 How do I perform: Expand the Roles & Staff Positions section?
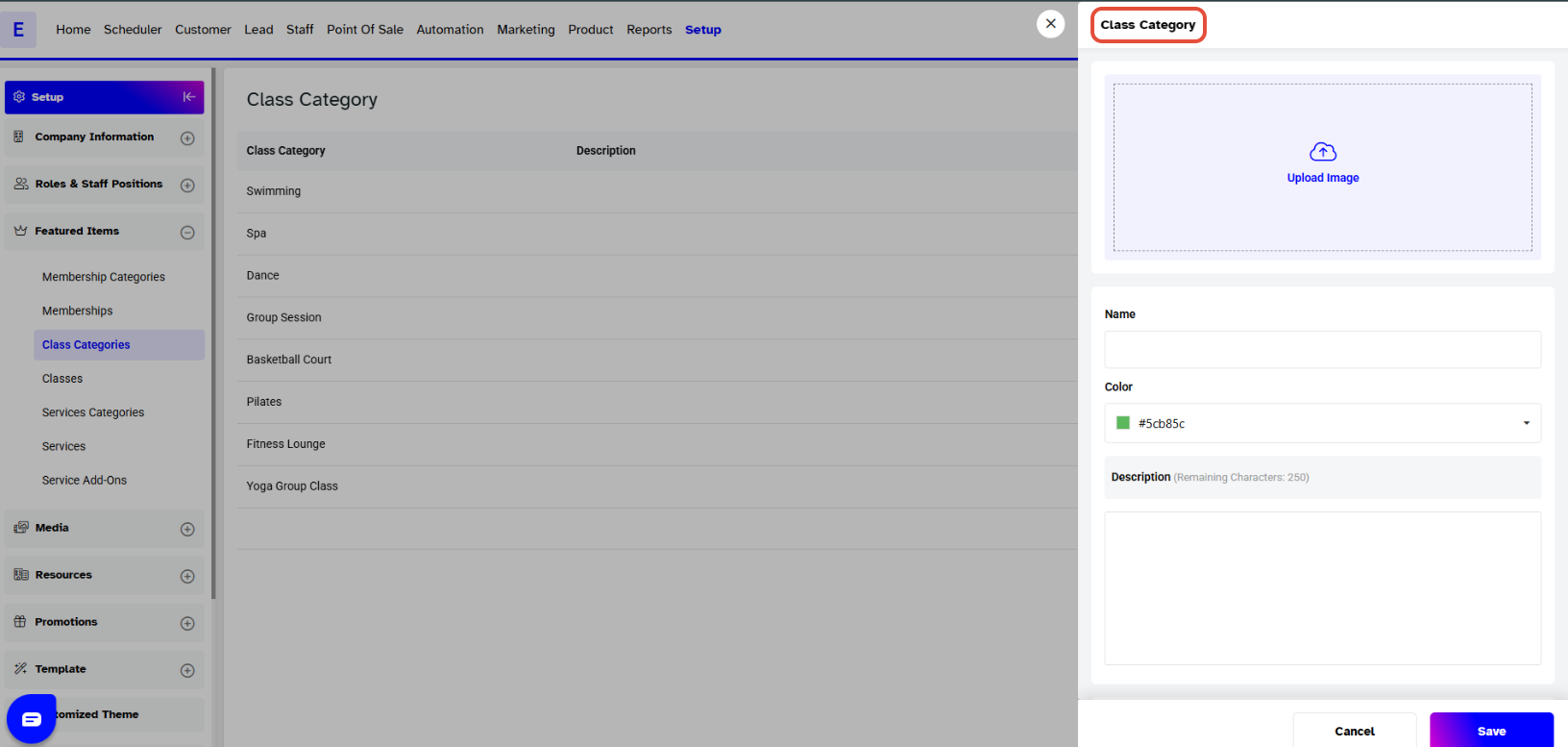click(x=187, y=186)
